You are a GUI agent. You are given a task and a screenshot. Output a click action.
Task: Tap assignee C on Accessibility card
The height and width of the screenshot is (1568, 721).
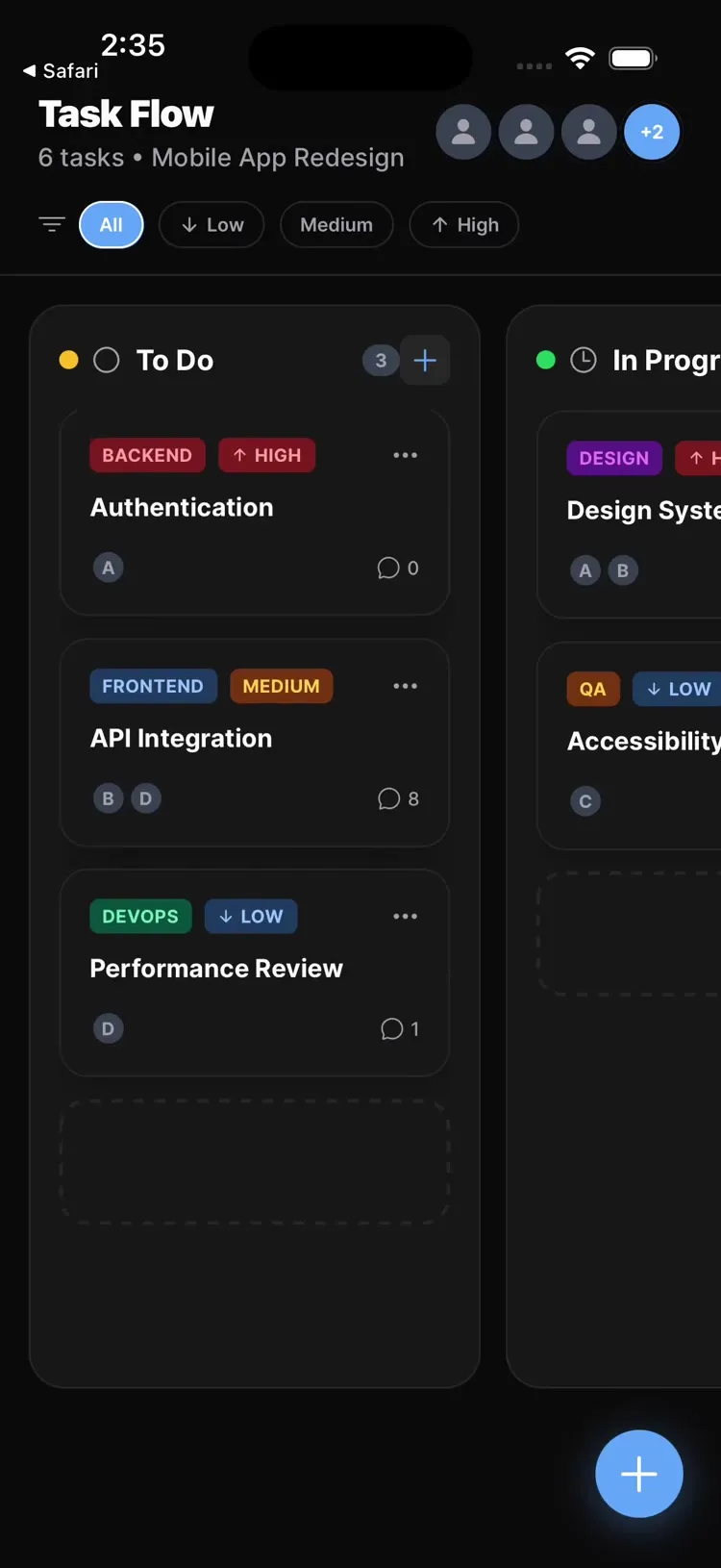[584, 801]
